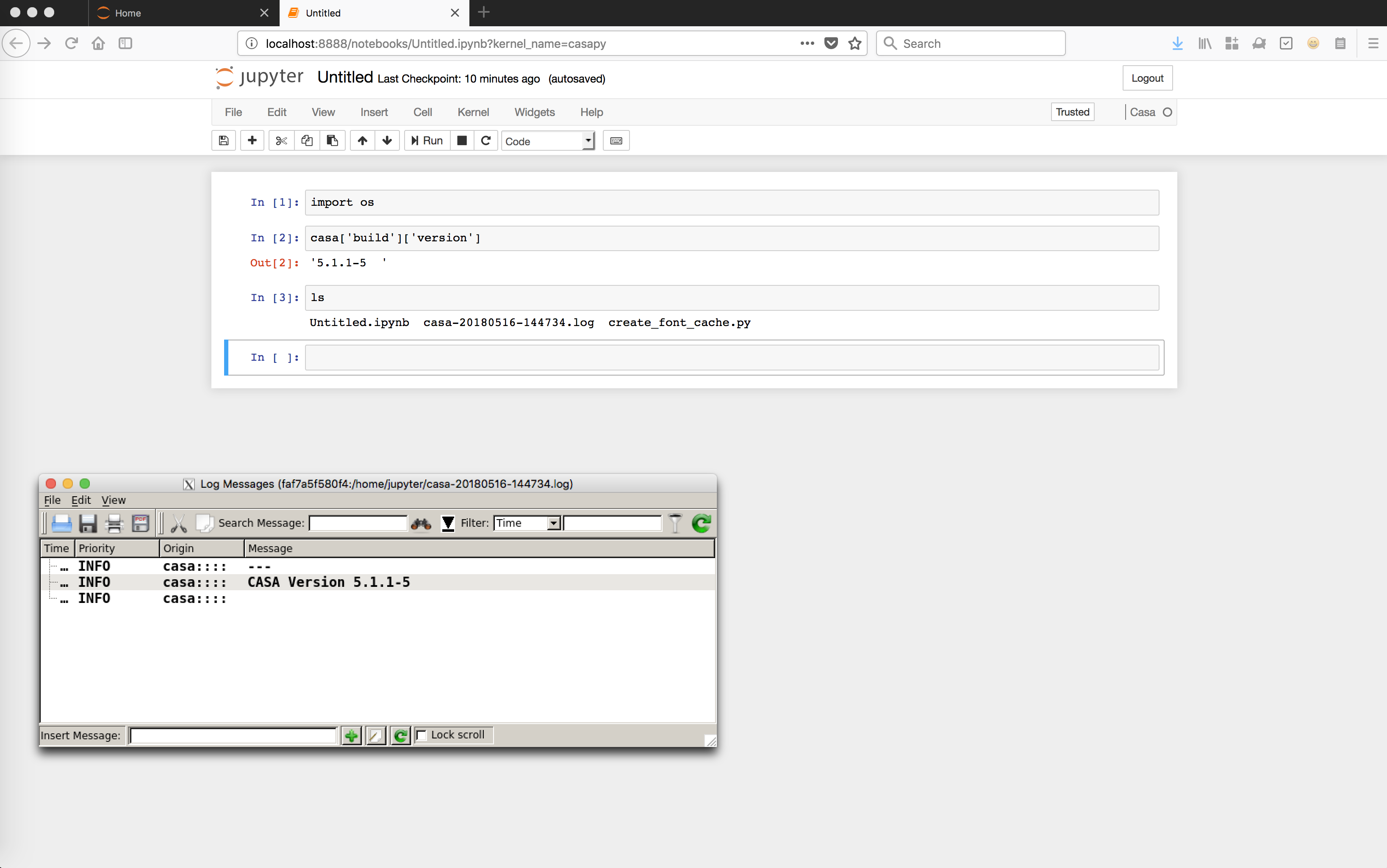Cut the selected cell with scissors icon
The height and width of the screenshot is (868, 1387).
tap(281, 140)
